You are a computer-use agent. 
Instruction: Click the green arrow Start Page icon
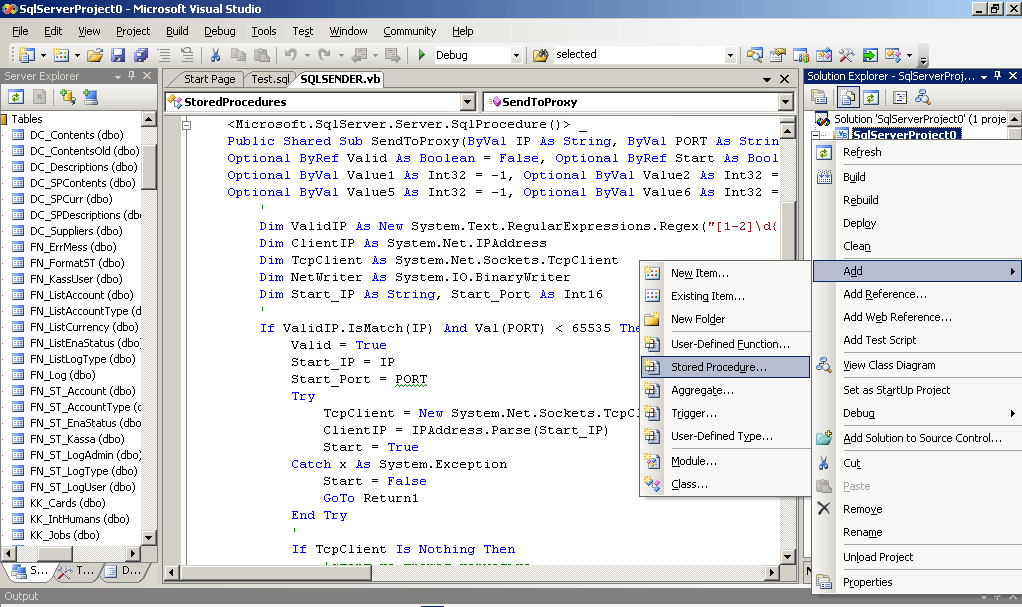click(x=869, y=55)
